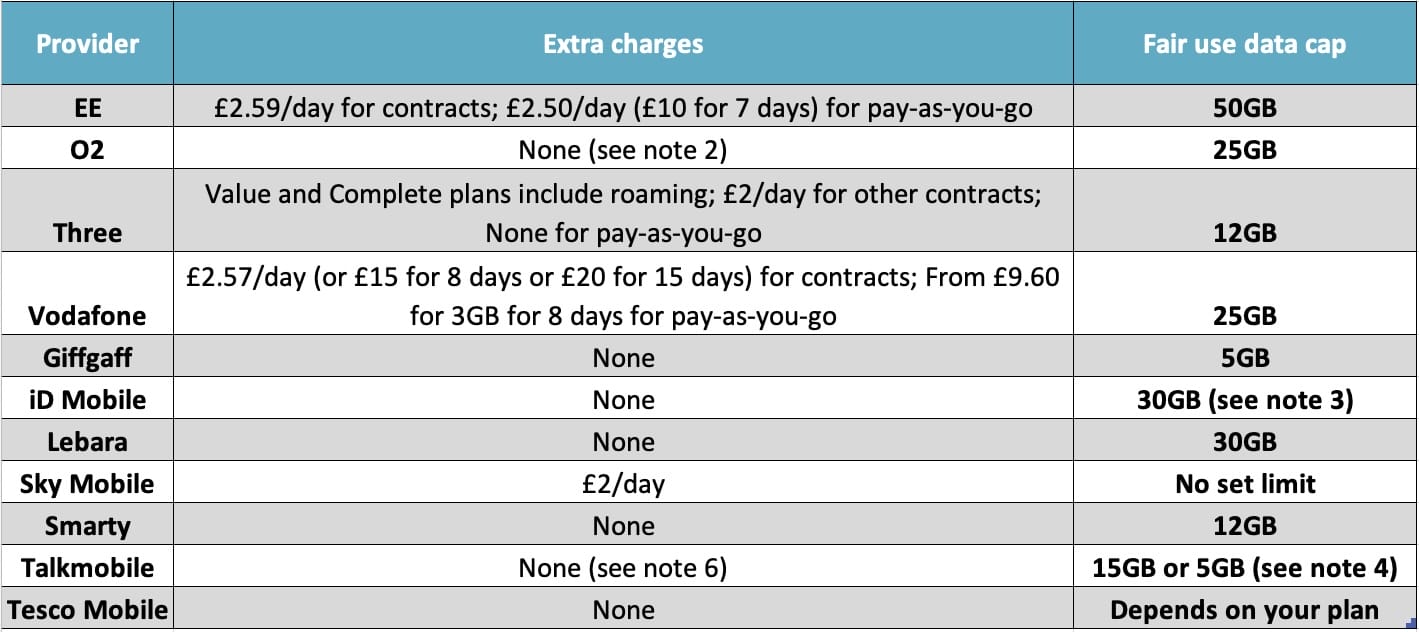Select the Smarty provider cell
This screenshot has width=1419, height=632.
[x=87, y=526]
